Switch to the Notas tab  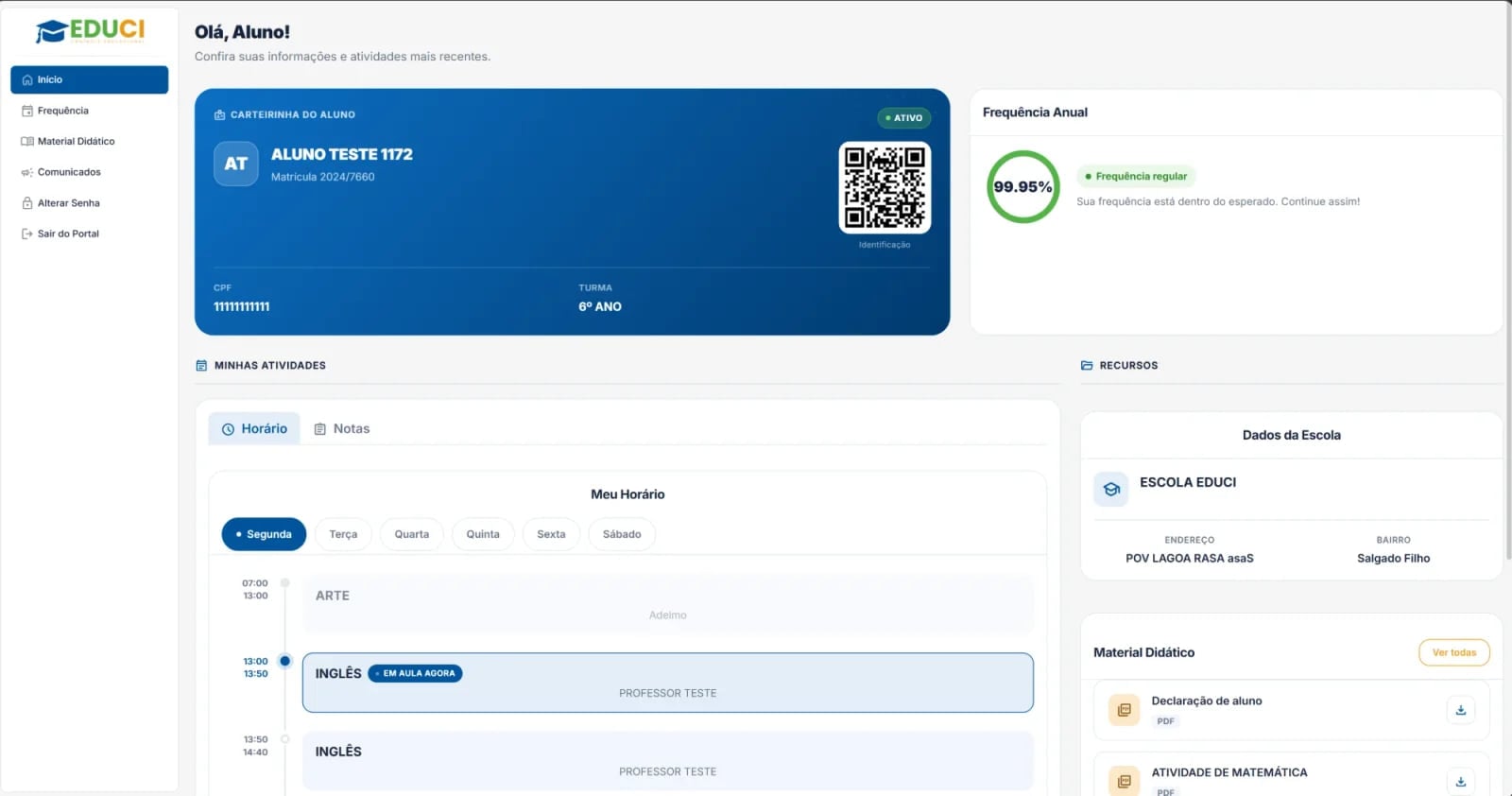(342, 428)
